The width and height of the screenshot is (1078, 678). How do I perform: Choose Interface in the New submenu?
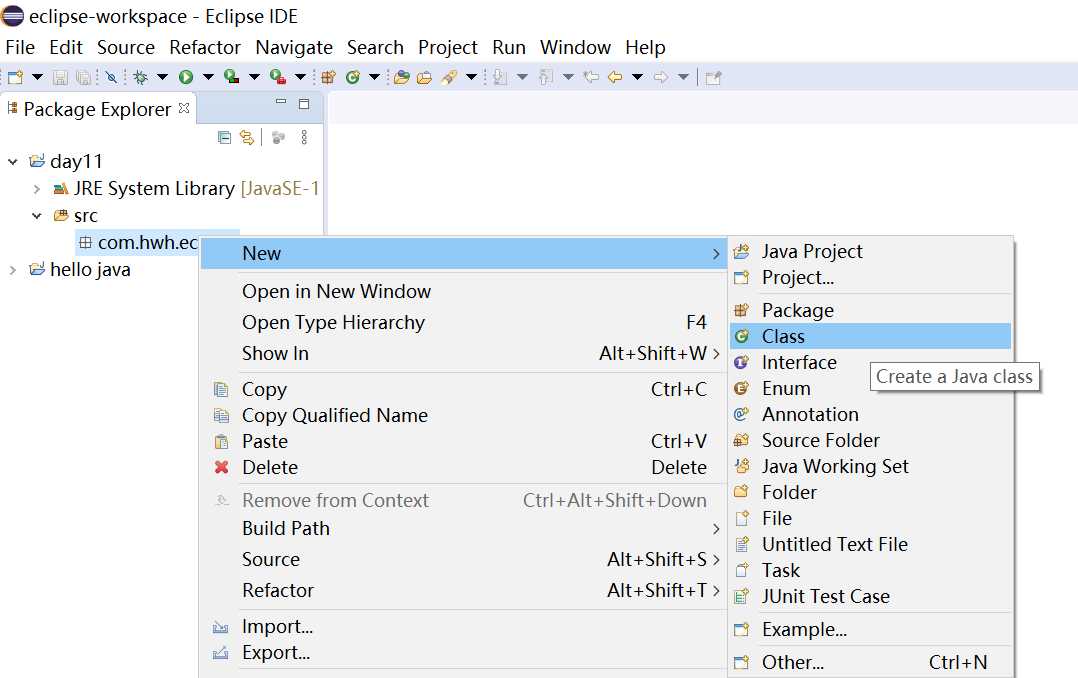(798, 363)
